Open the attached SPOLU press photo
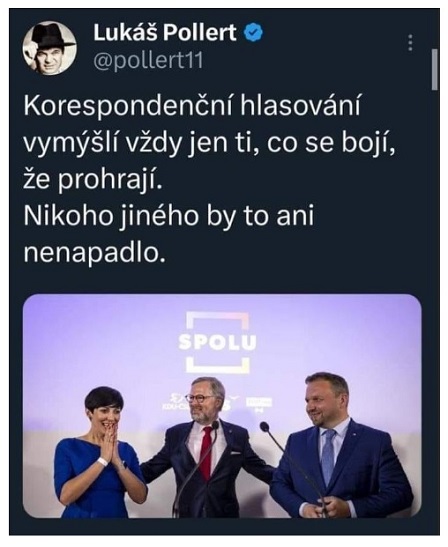This screenshot has height=547, width=448. [x=222, y=406]
